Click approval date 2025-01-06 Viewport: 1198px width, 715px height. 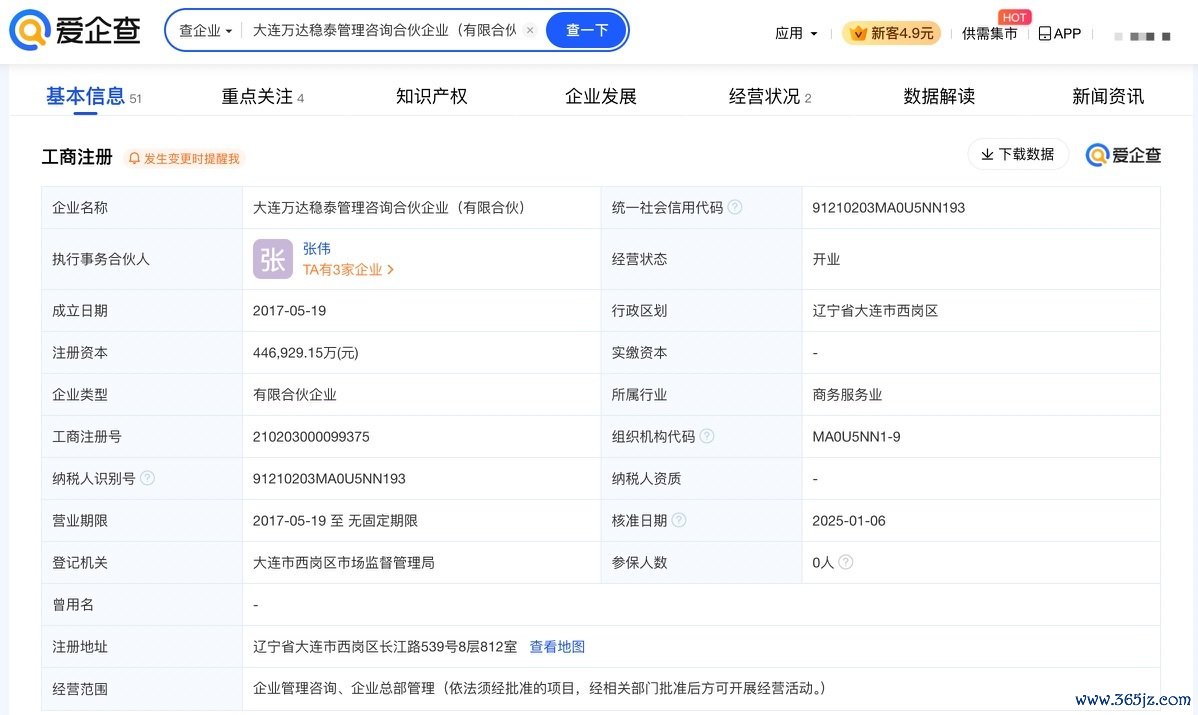point(849,521)
